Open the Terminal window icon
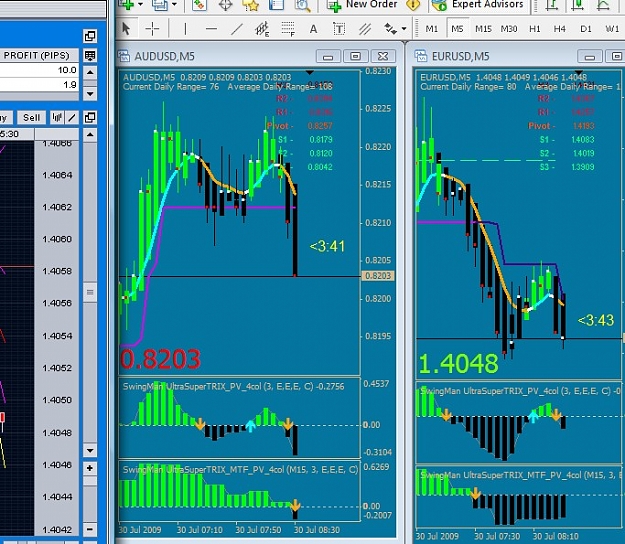Image resolution: width=625 pixels, height=544 pixels. [x=277, y=5]
